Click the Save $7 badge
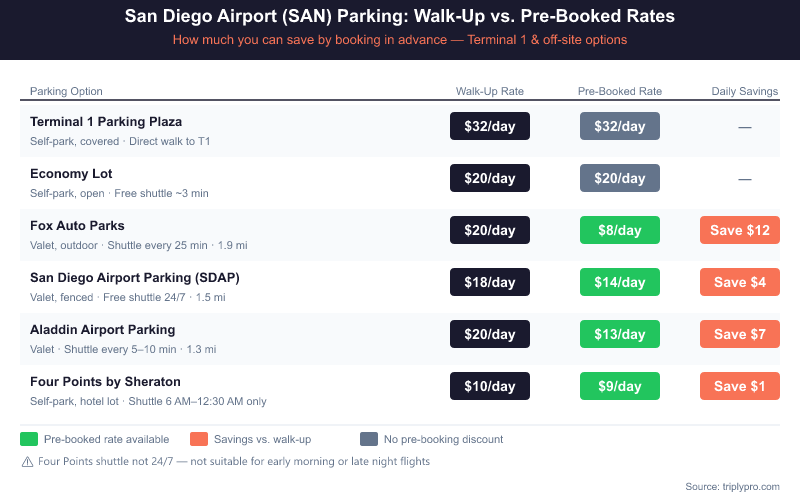This screenshot has height=500, width=800. (x=740, y=334)
